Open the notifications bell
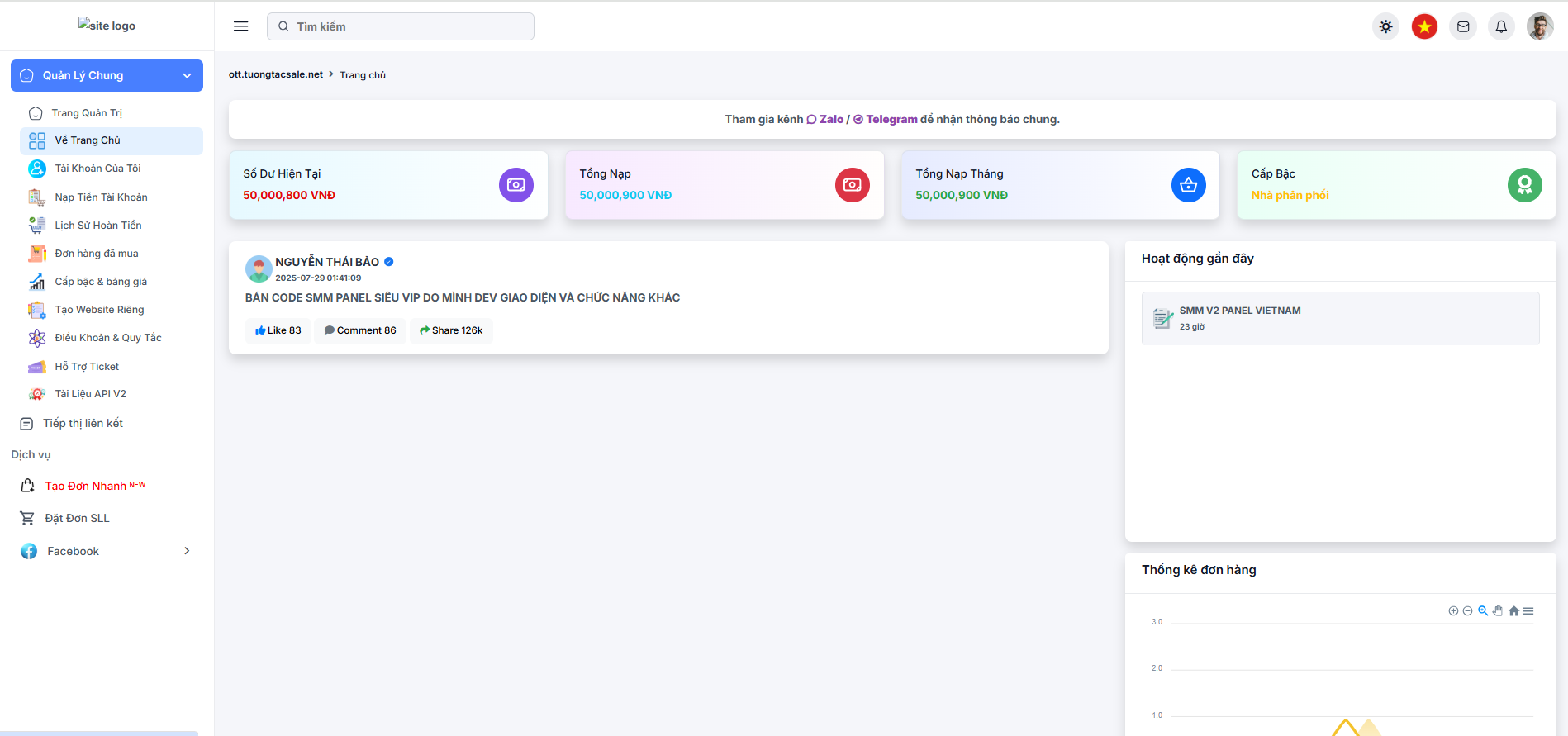This screenshot has height=736, width=1568. 1501,26
